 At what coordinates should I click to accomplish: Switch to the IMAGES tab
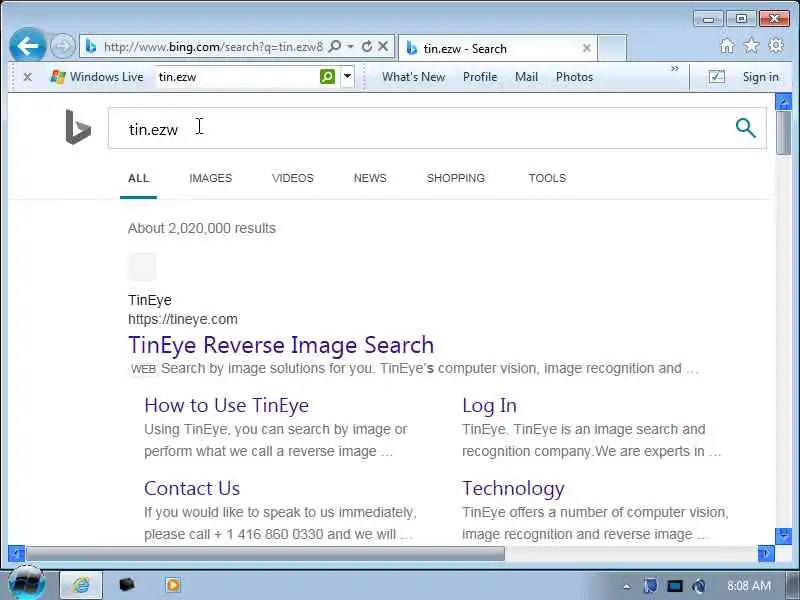[211, 178]
